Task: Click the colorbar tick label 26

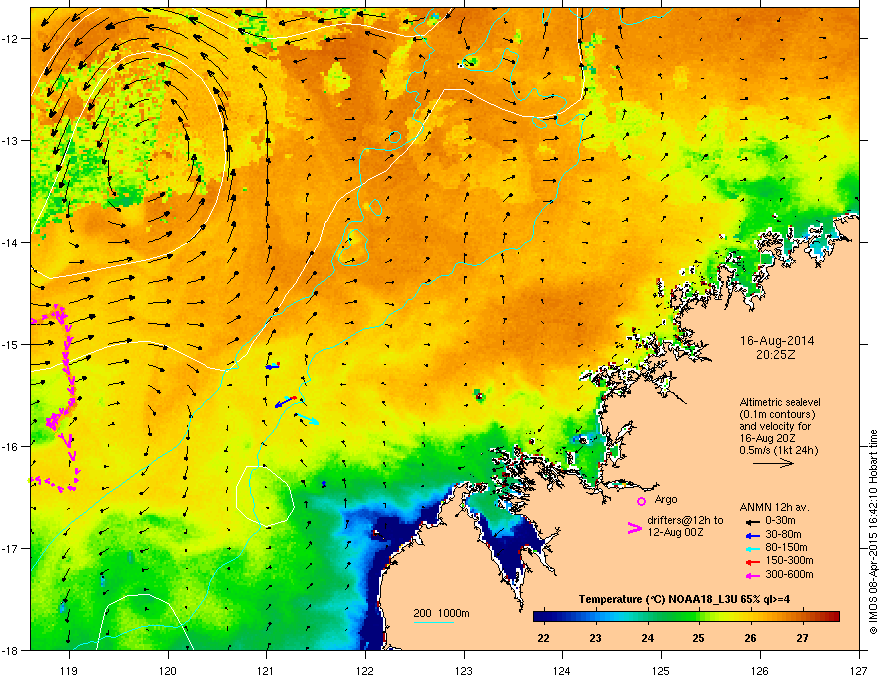Action: click(750, 638)
